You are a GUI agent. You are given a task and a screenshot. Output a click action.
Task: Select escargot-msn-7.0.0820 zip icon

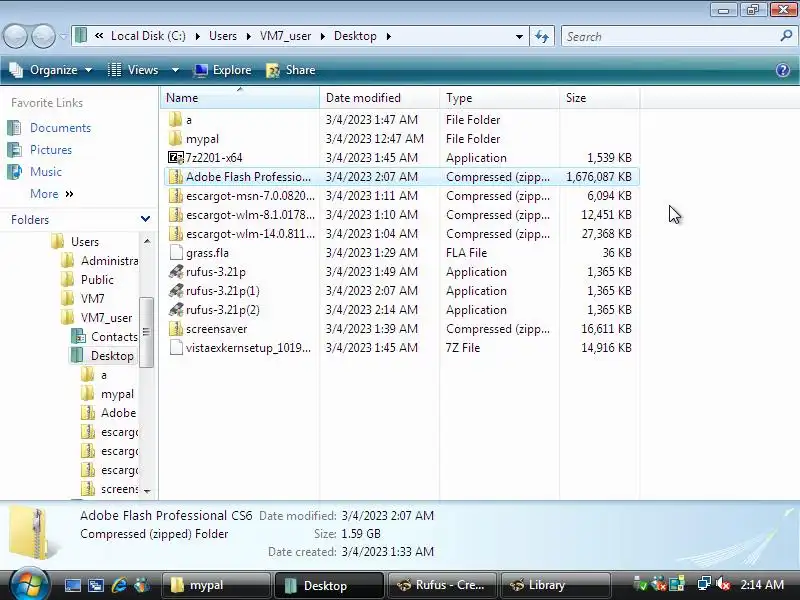176,195
